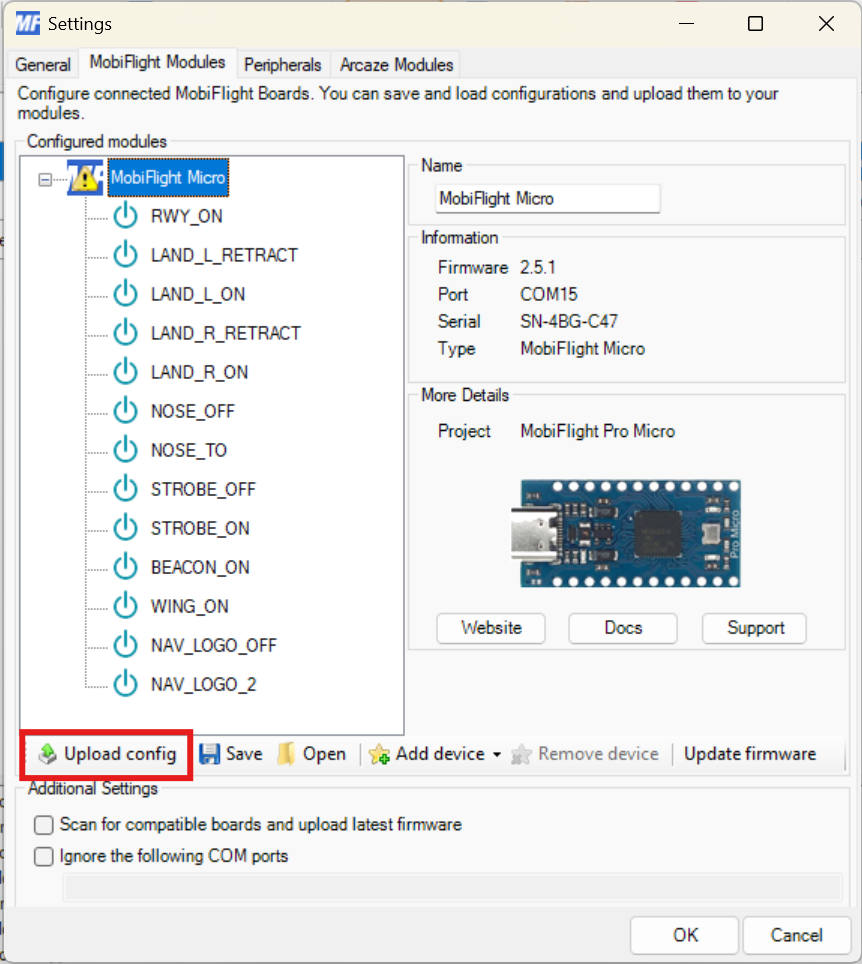Open the Add device dropdown arrow

[x=497, y=754]
